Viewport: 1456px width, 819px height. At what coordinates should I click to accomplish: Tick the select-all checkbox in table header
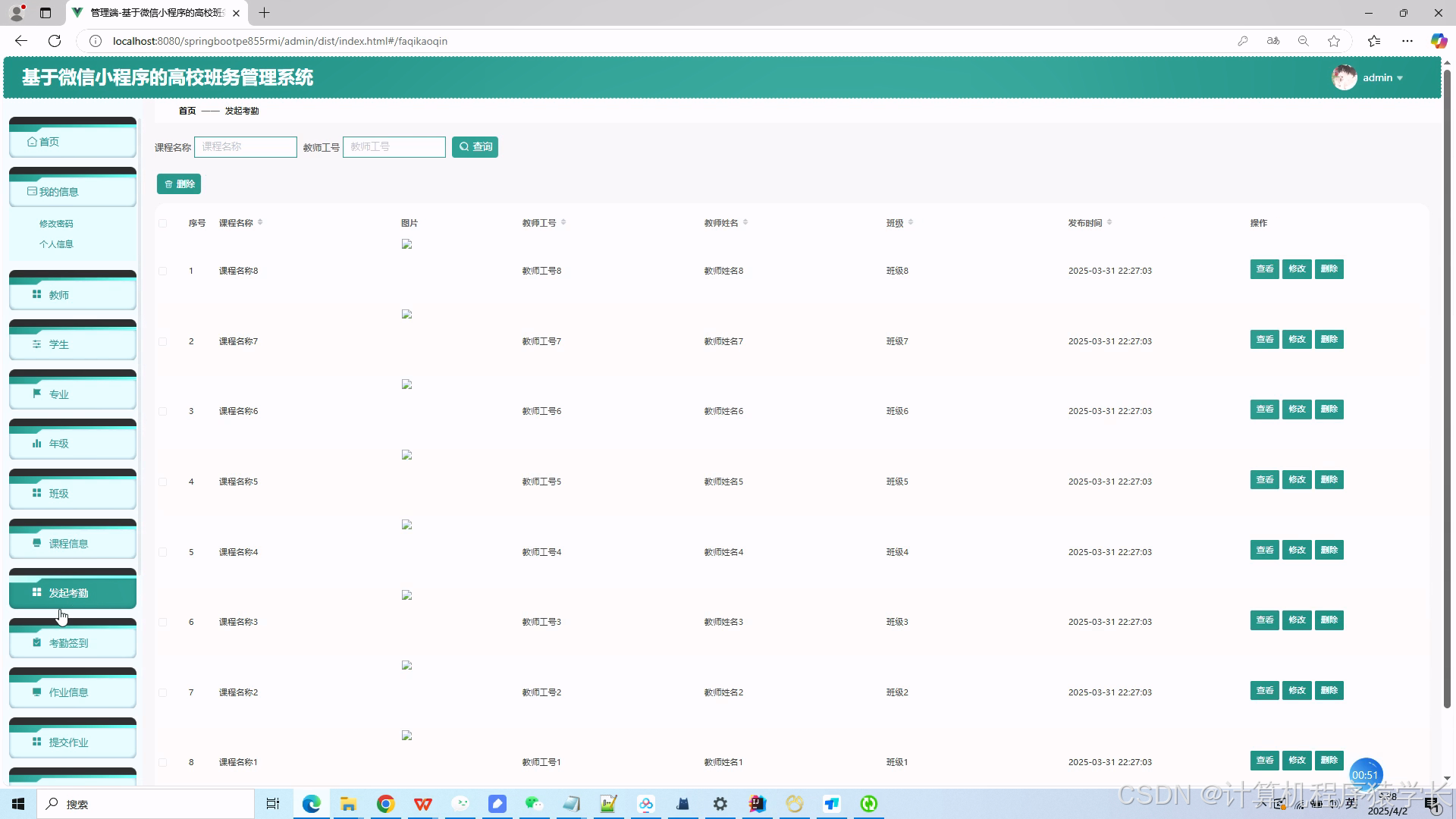point(162,223)
